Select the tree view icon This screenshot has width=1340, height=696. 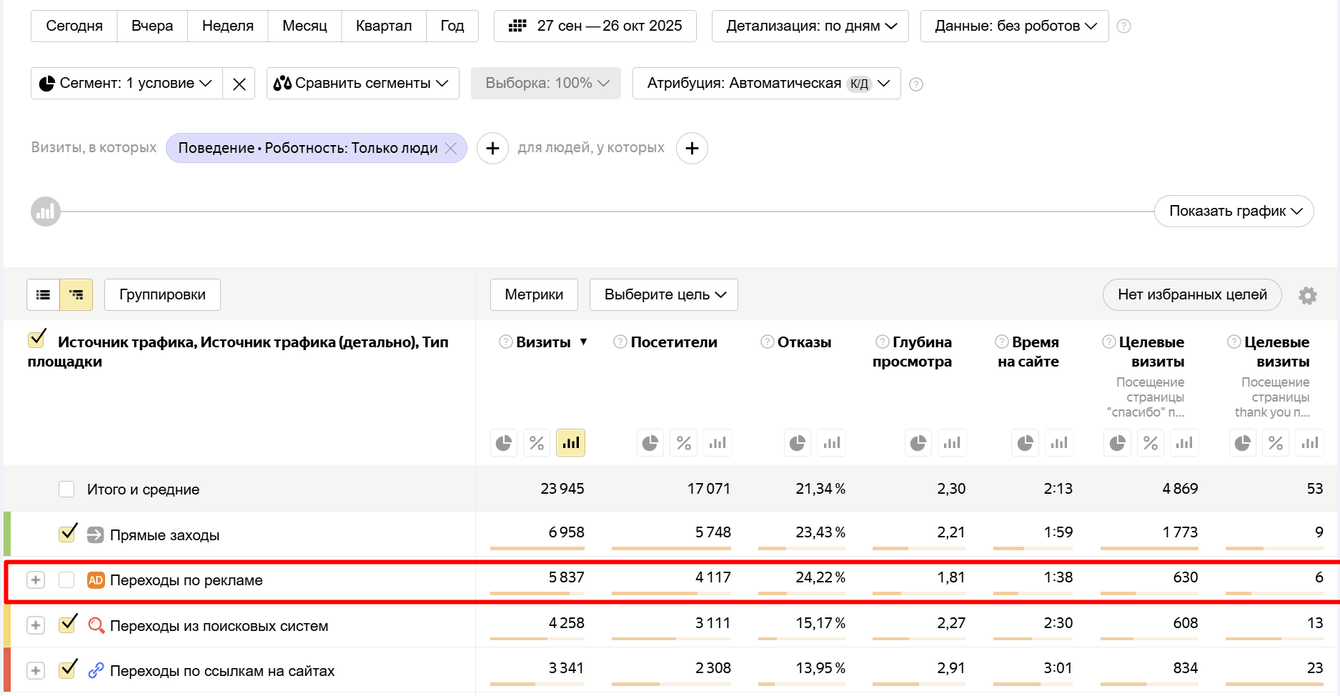76,295
